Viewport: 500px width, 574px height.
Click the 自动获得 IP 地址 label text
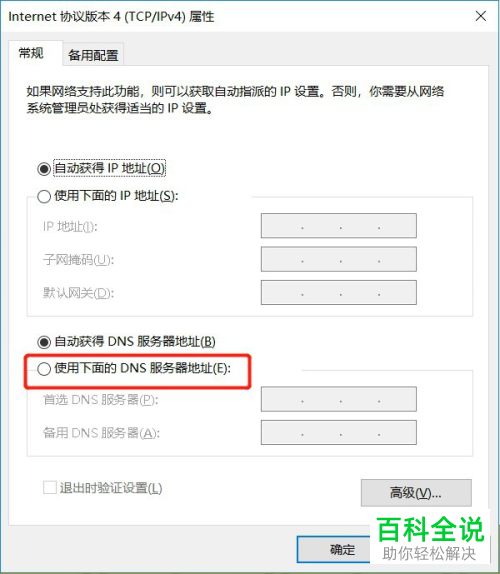point(109,168)
